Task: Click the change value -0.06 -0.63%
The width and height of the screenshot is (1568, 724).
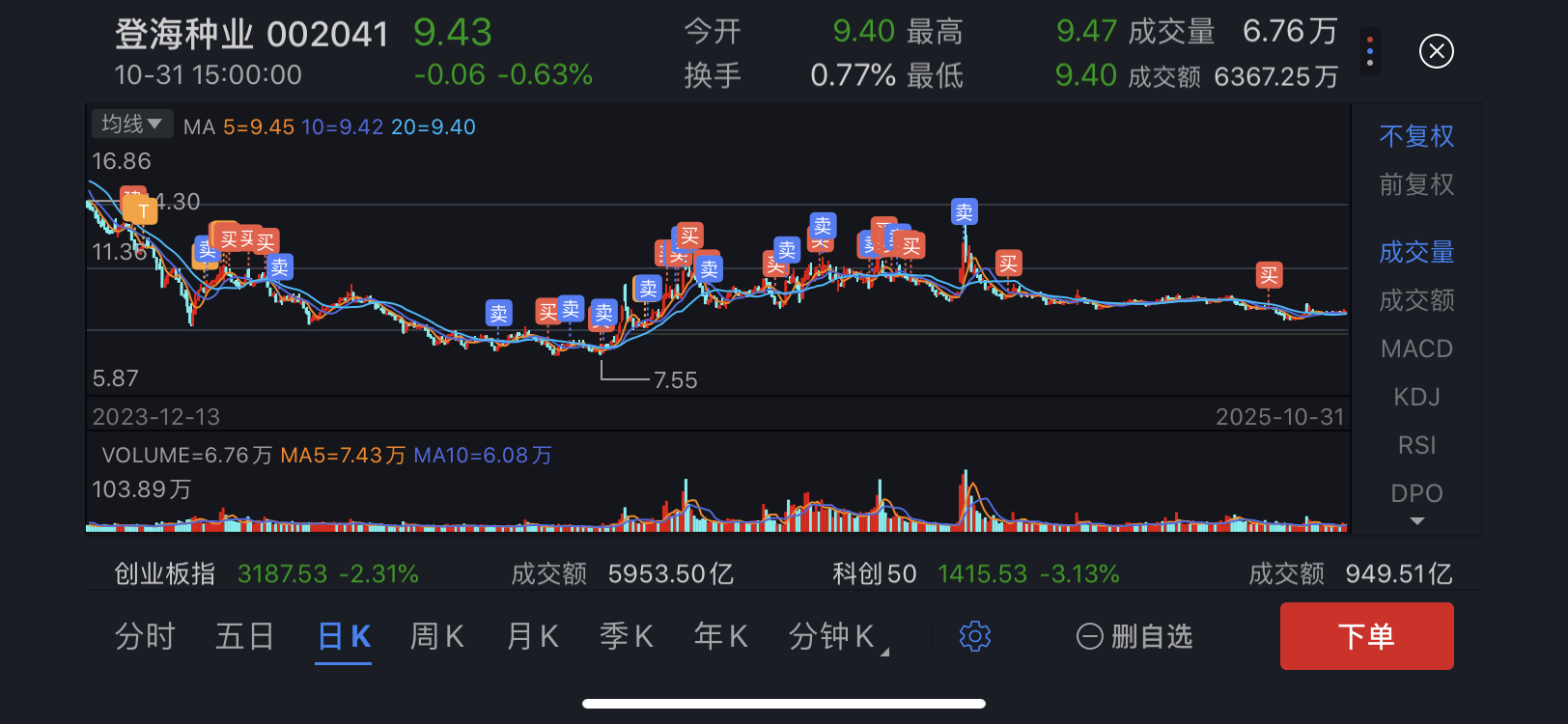Action: (503, 74)
